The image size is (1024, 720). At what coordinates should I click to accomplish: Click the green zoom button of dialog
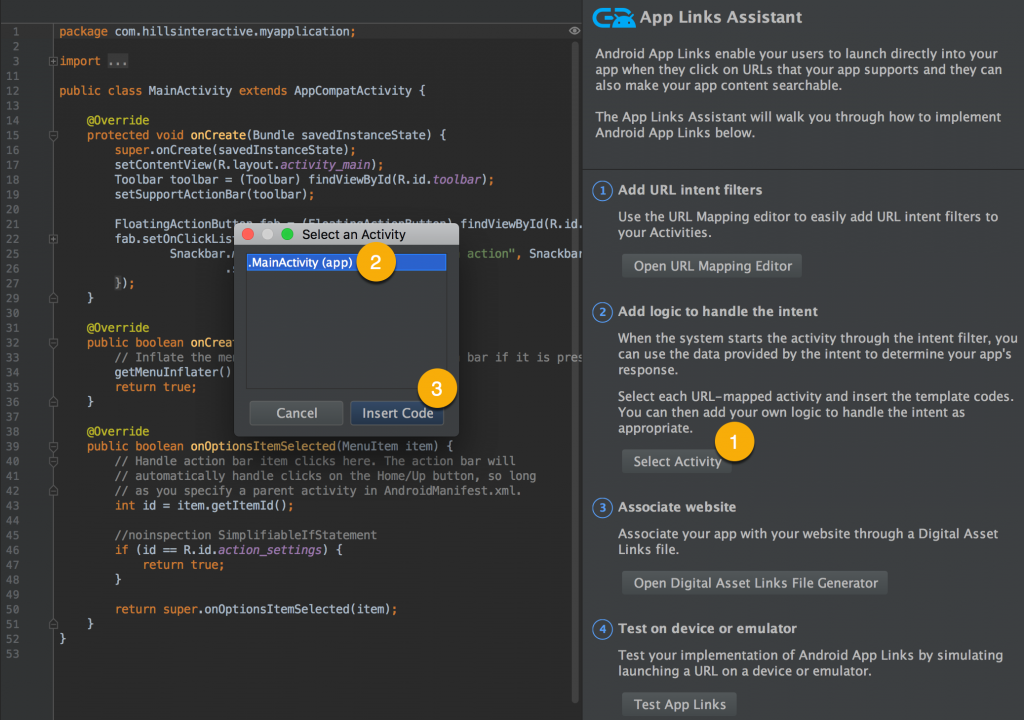coord(287,234)
